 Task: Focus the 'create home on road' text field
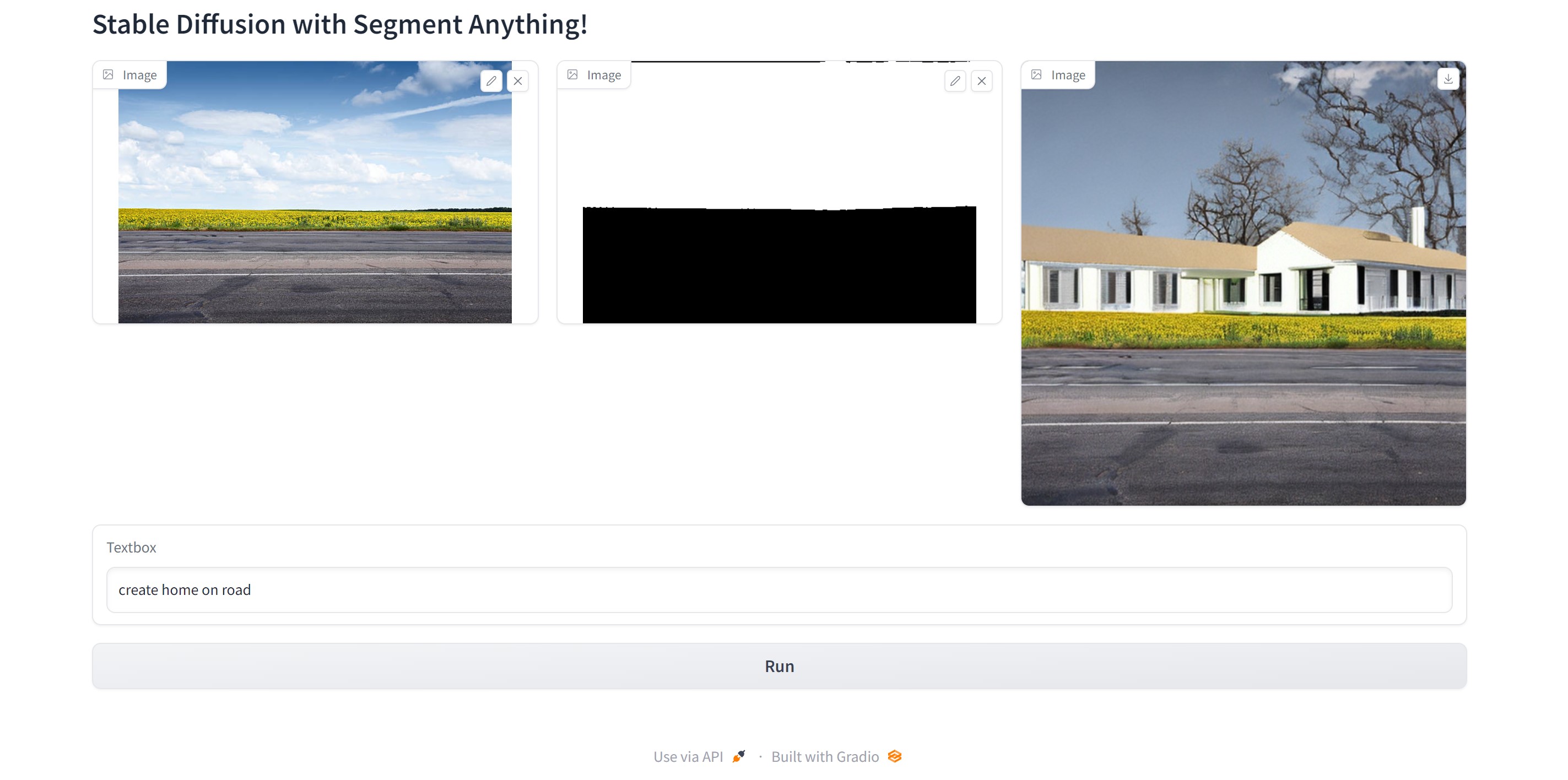coord(779,589)
